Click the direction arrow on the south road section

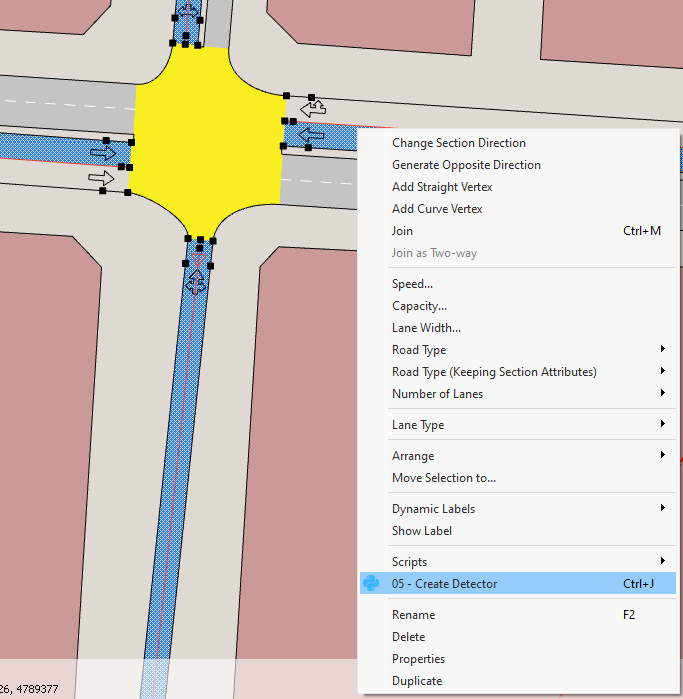click(197, 283)
